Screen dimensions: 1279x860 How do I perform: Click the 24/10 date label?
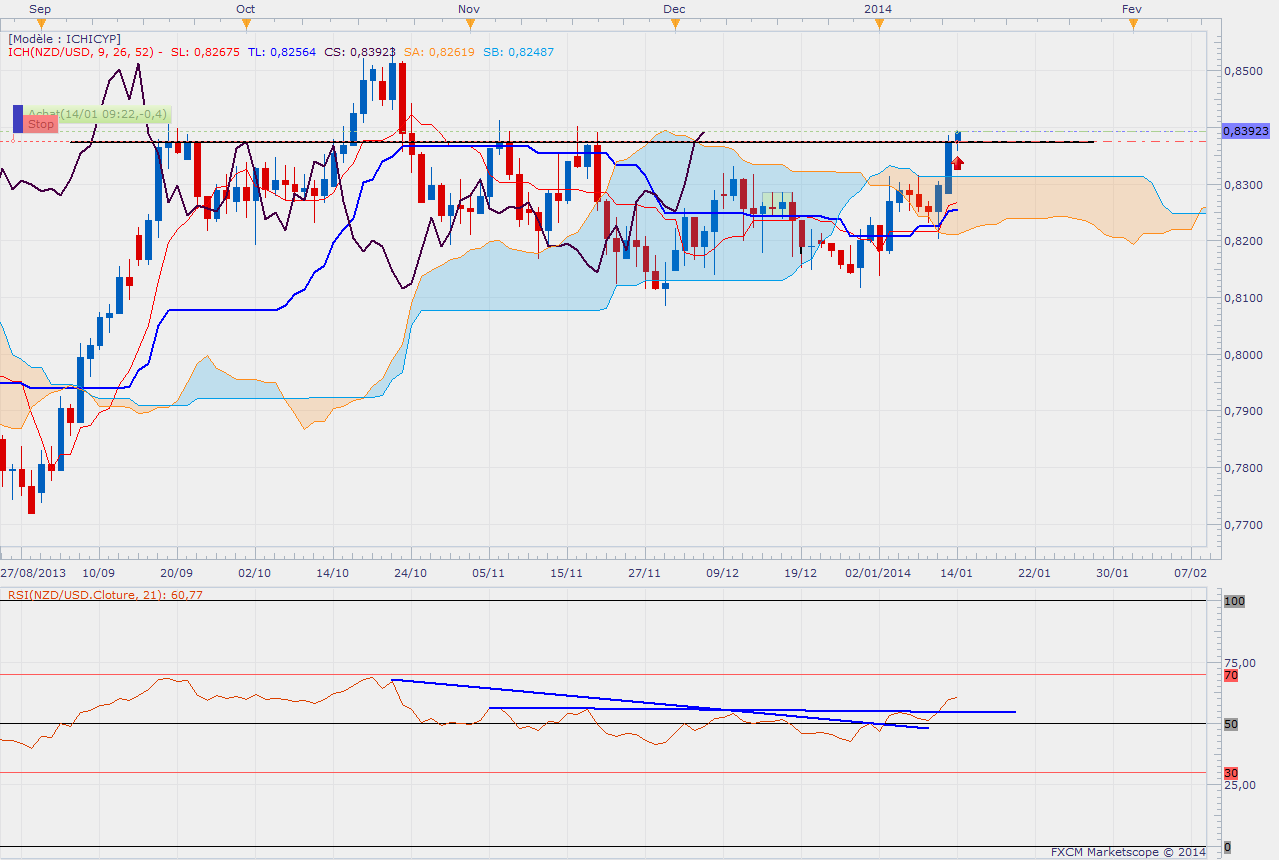click(411, 573)
